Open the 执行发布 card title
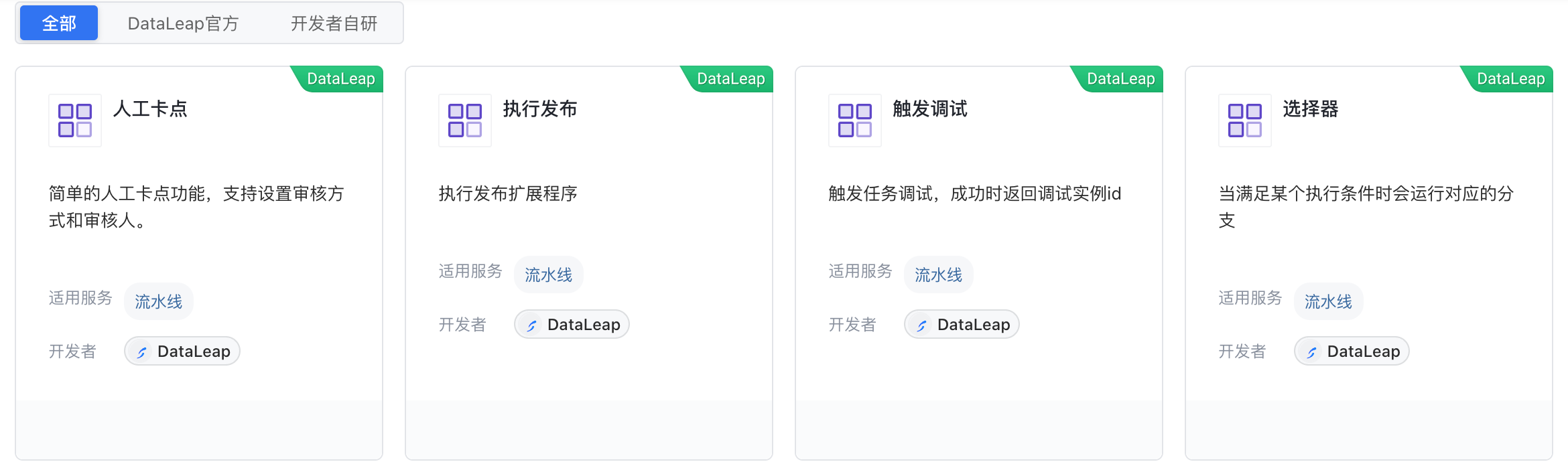 point(540,108)
